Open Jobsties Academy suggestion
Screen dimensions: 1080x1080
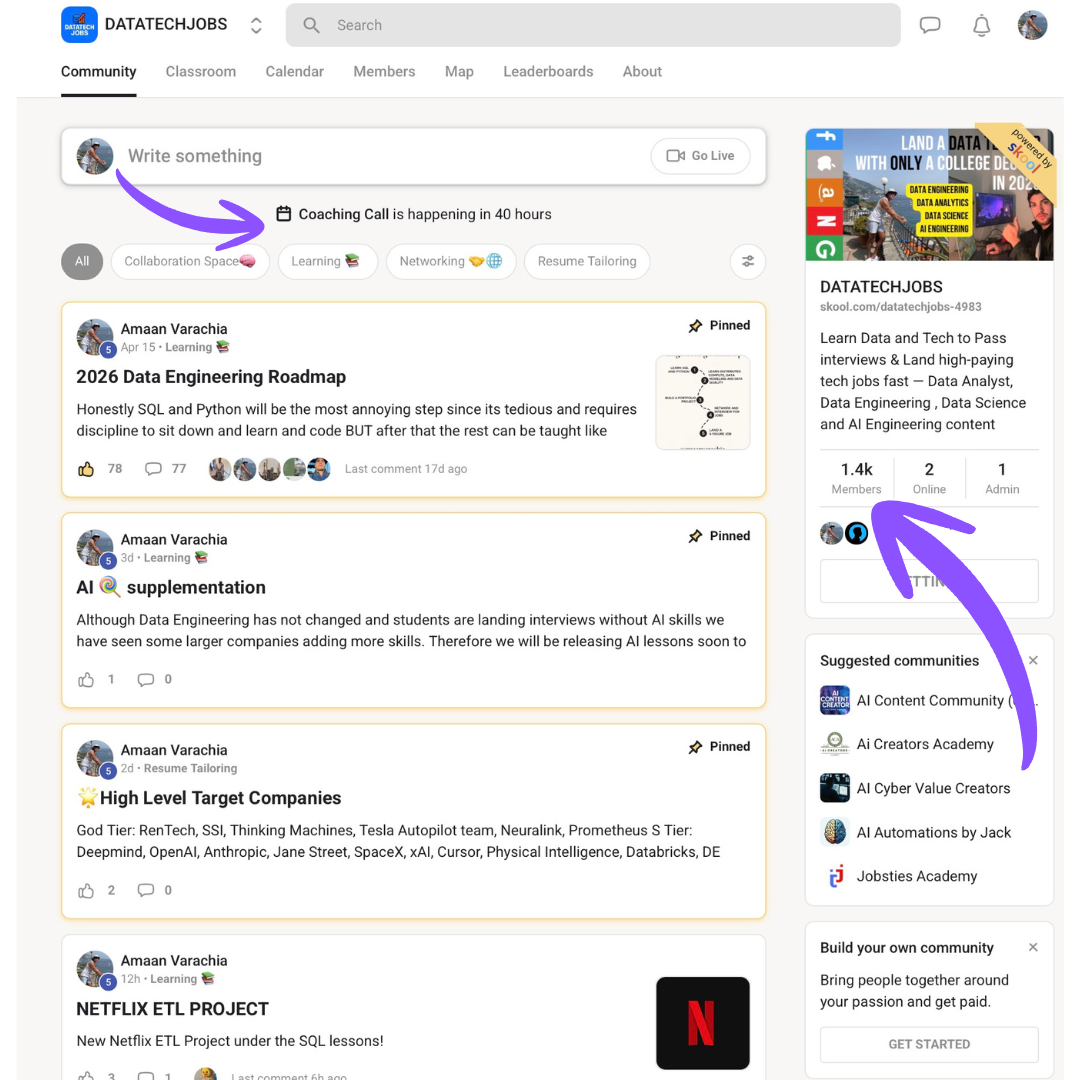pyautogui.click(x=898, y=877)
